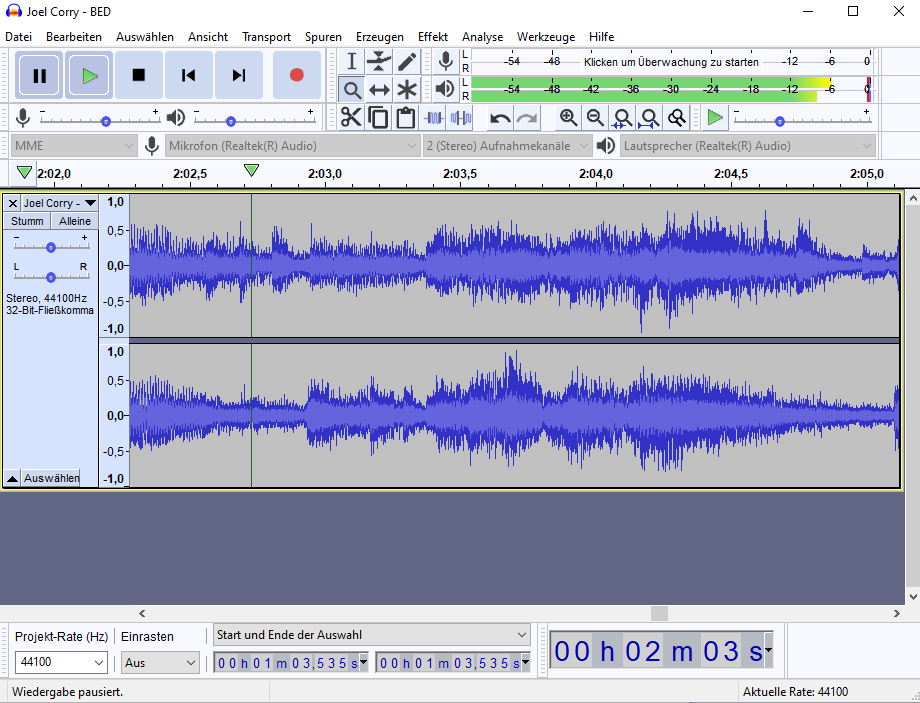The image size is (920, 703).
Task: Click the Stop playback button
Action: (x=138, y=75)
